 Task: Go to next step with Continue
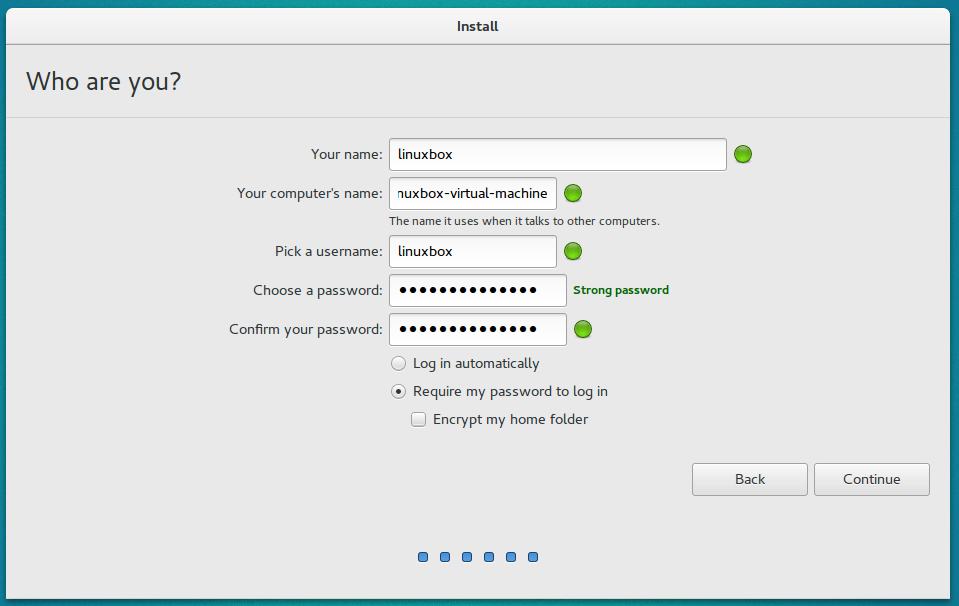[x=872, y=479]
